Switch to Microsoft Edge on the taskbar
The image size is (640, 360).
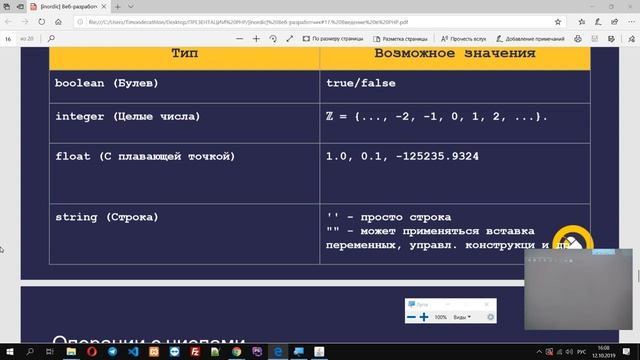click(x=278, y=351)
